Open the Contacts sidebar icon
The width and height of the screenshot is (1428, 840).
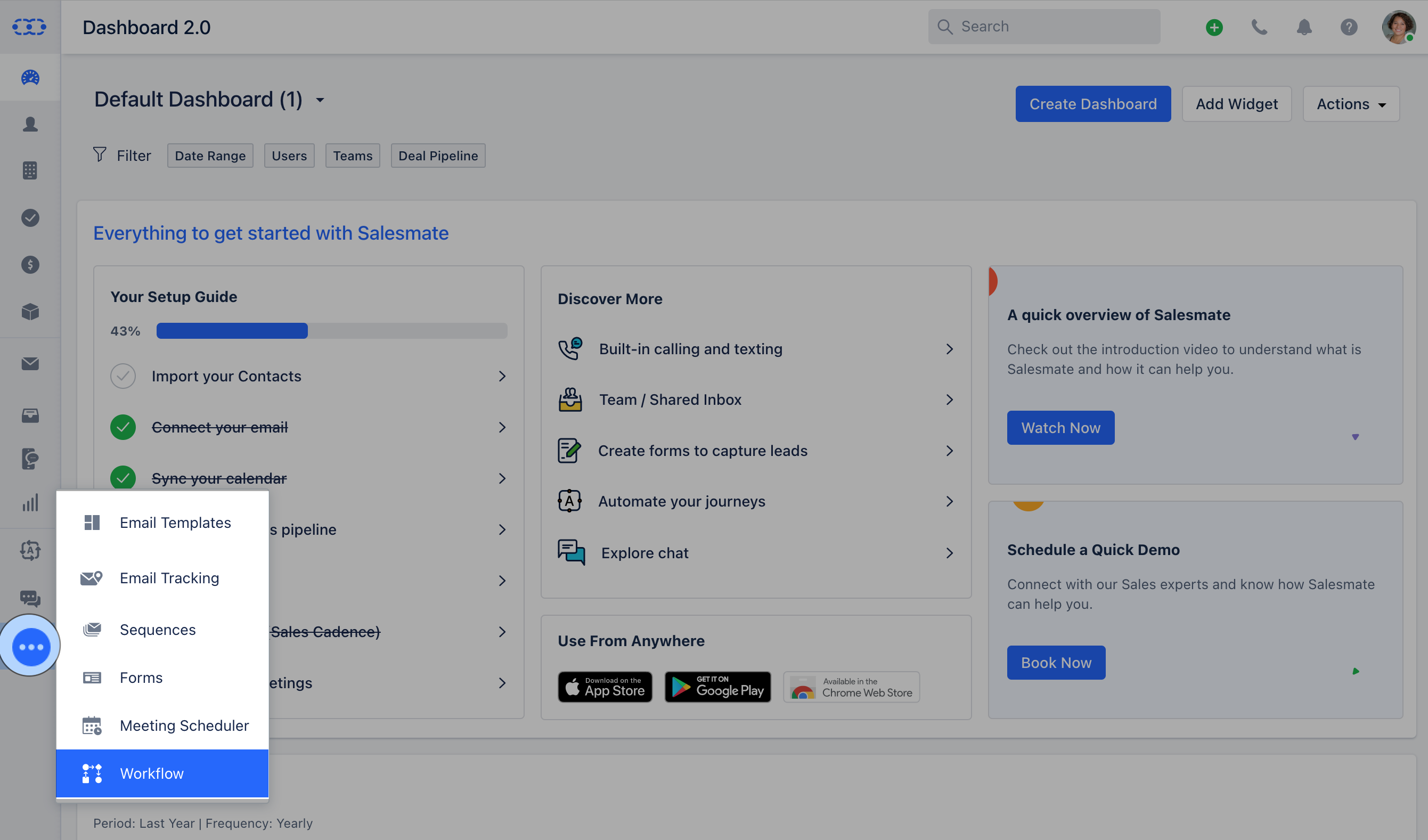pos(30,124)
